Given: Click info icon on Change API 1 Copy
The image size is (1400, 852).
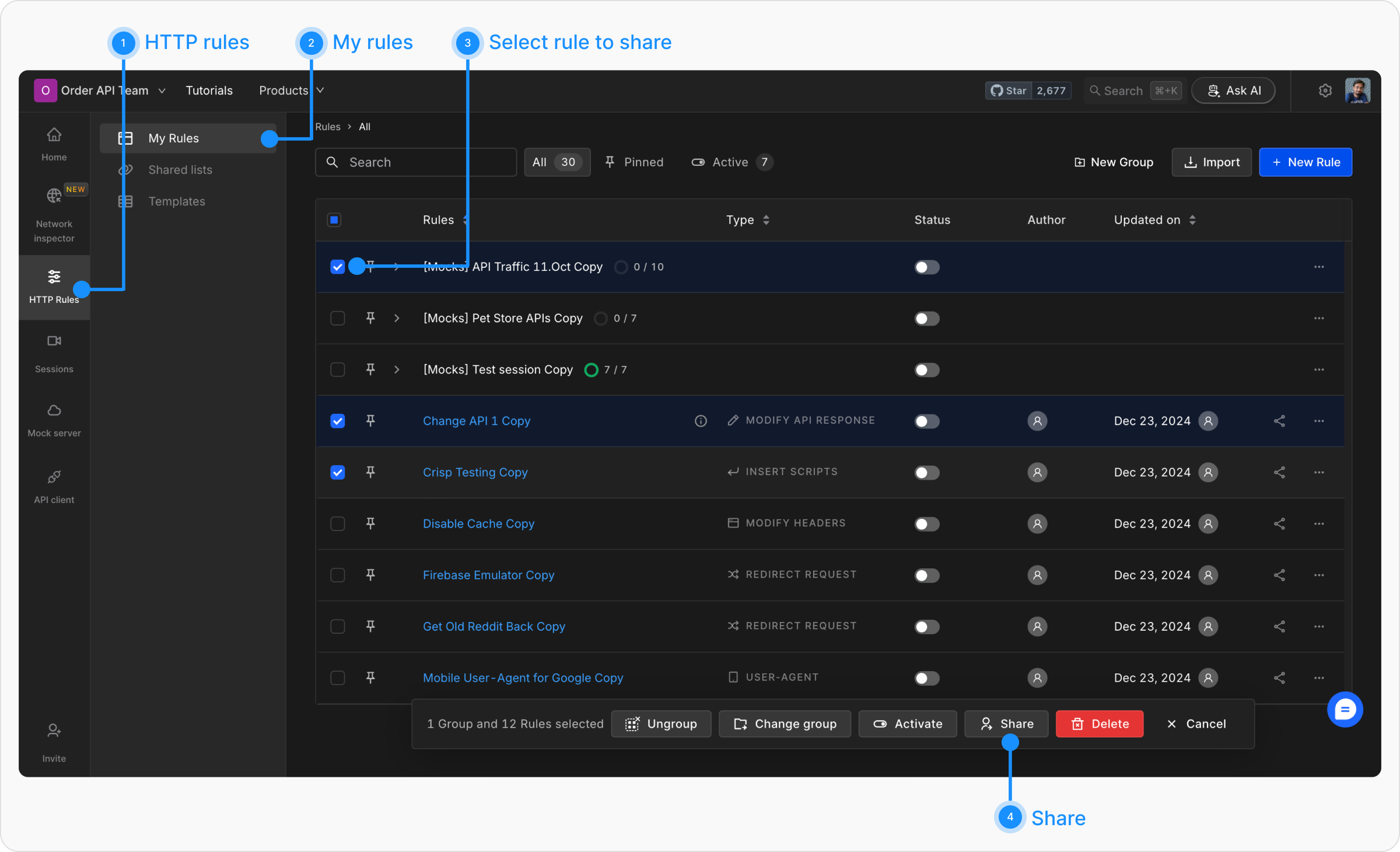Looking at the screenshot, I should tap(701, 421).
